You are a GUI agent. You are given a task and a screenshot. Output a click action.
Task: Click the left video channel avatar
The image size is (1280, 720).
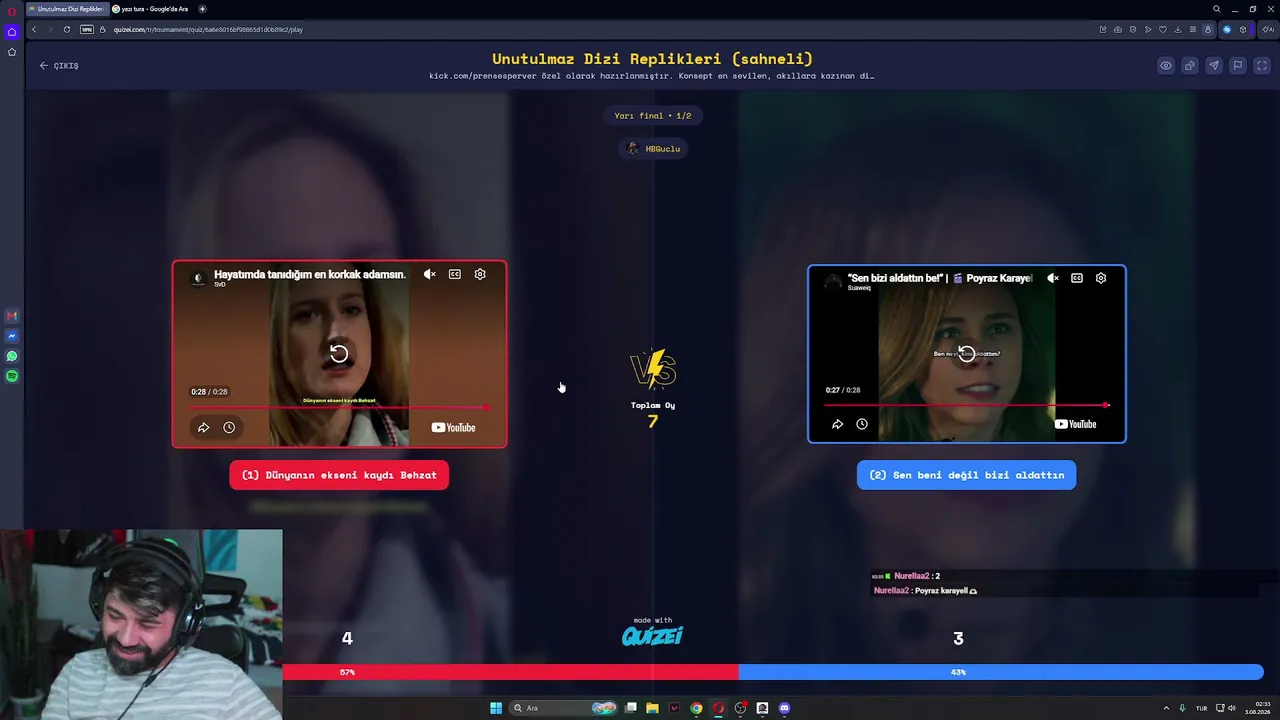pos(197,278)
